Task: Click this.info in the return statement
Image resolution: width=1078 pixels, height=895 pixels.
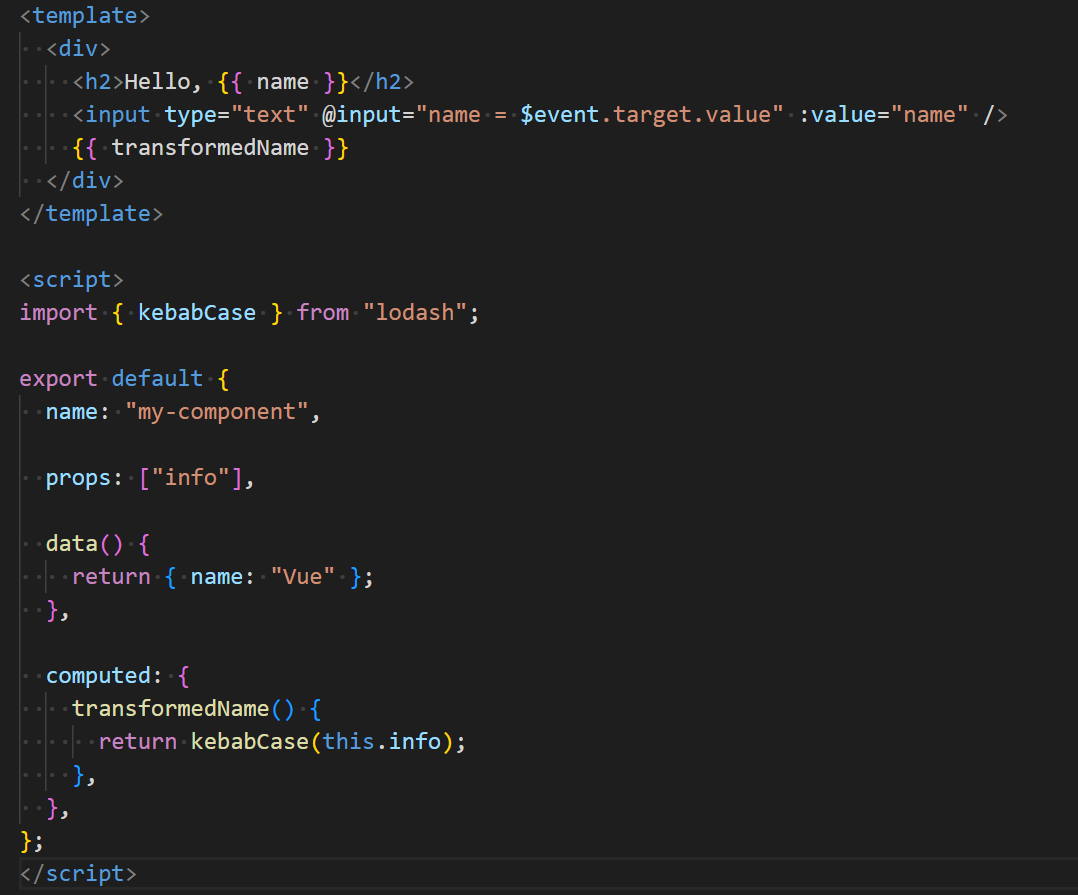Action: [x=382, y=742]
